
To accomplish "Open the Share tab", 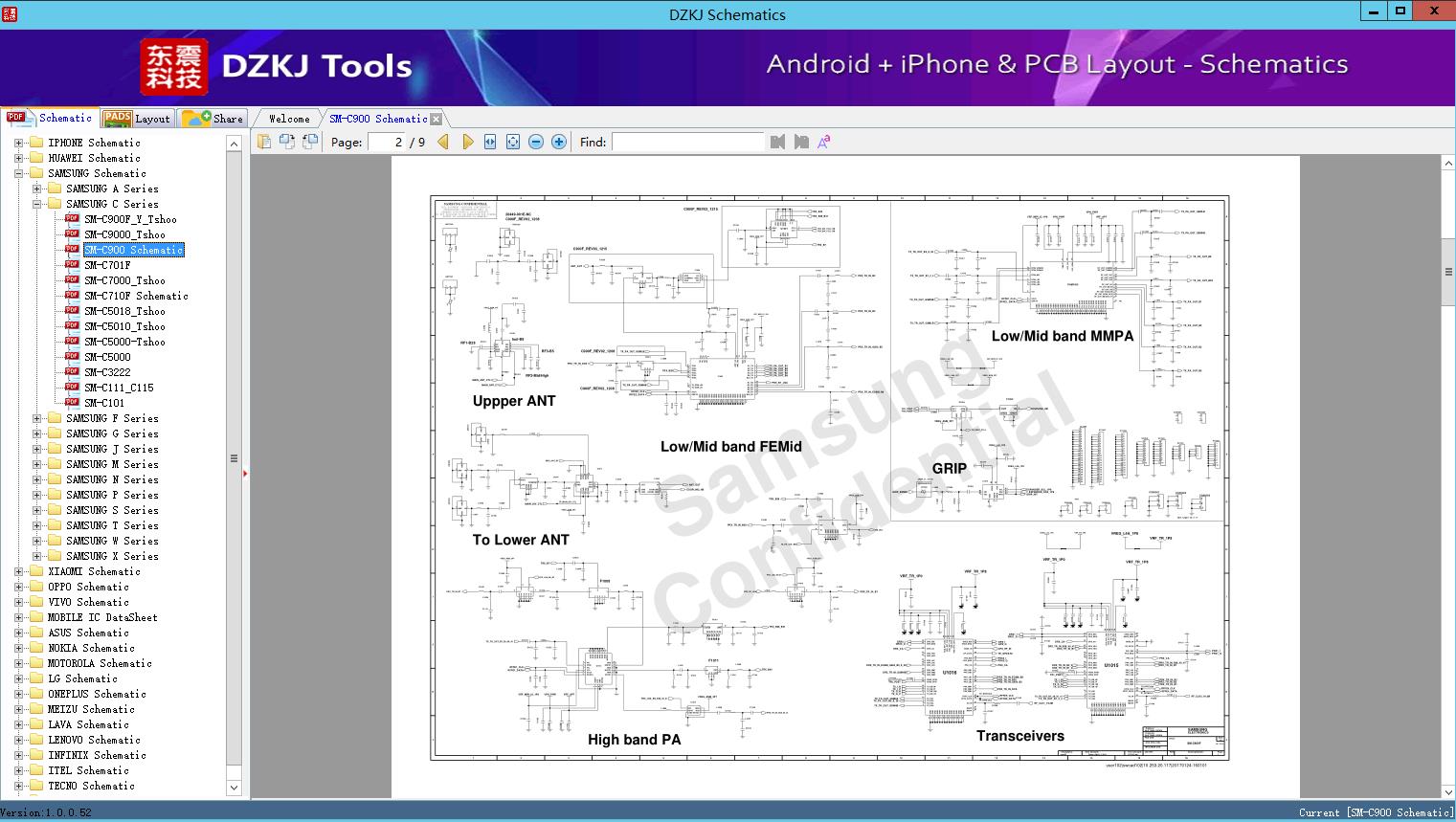I will [213, 119].
